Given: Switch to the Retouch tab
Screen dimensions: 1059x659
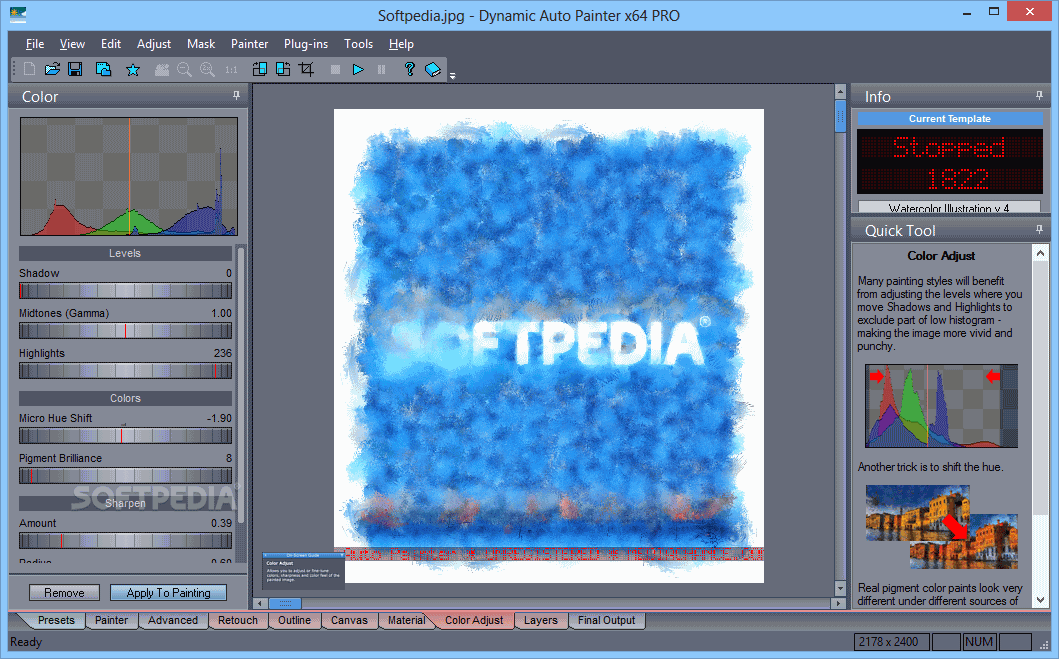Looking at the screenshot, I should tap(238, 620).
